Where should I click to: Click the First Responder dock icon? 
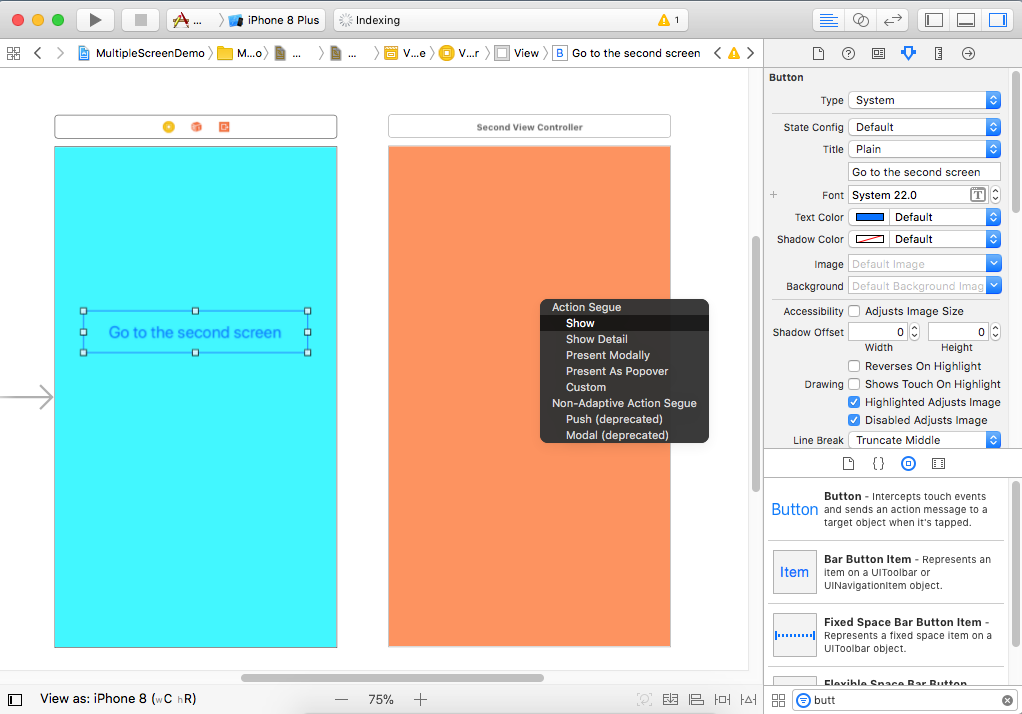(196, 126)
